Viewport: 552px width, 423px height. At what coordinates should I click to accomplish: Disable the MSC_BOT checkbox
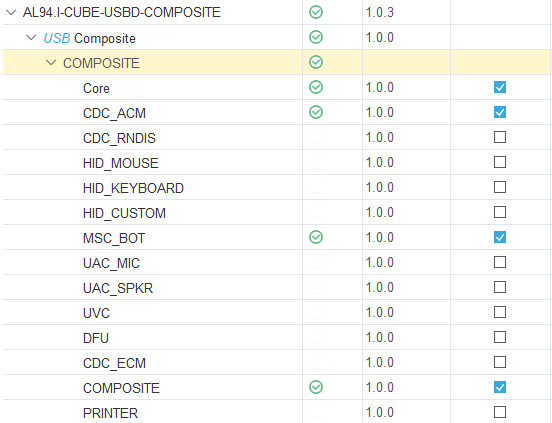pos(500,237)
